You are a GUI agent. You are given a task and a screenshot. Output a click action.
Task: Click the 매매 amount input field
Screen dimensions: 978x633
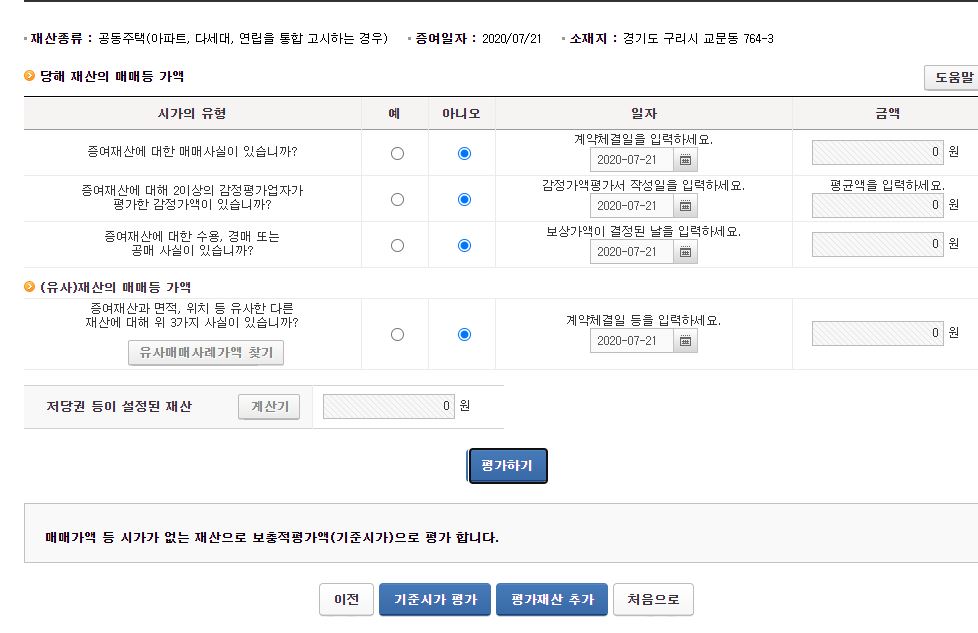(877, 153)
